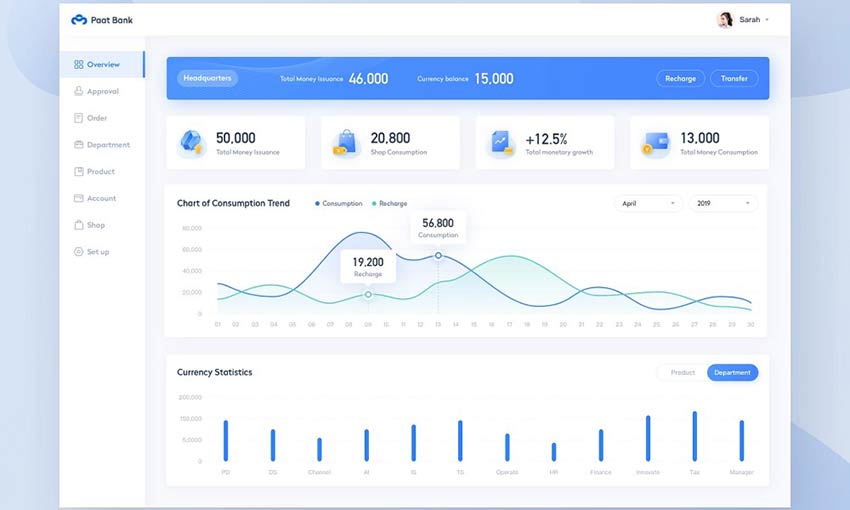The height and width of the screenshot is (510, 850).
Task: Click the 56,800 Consumption data point marker
Action: (438, 256)
